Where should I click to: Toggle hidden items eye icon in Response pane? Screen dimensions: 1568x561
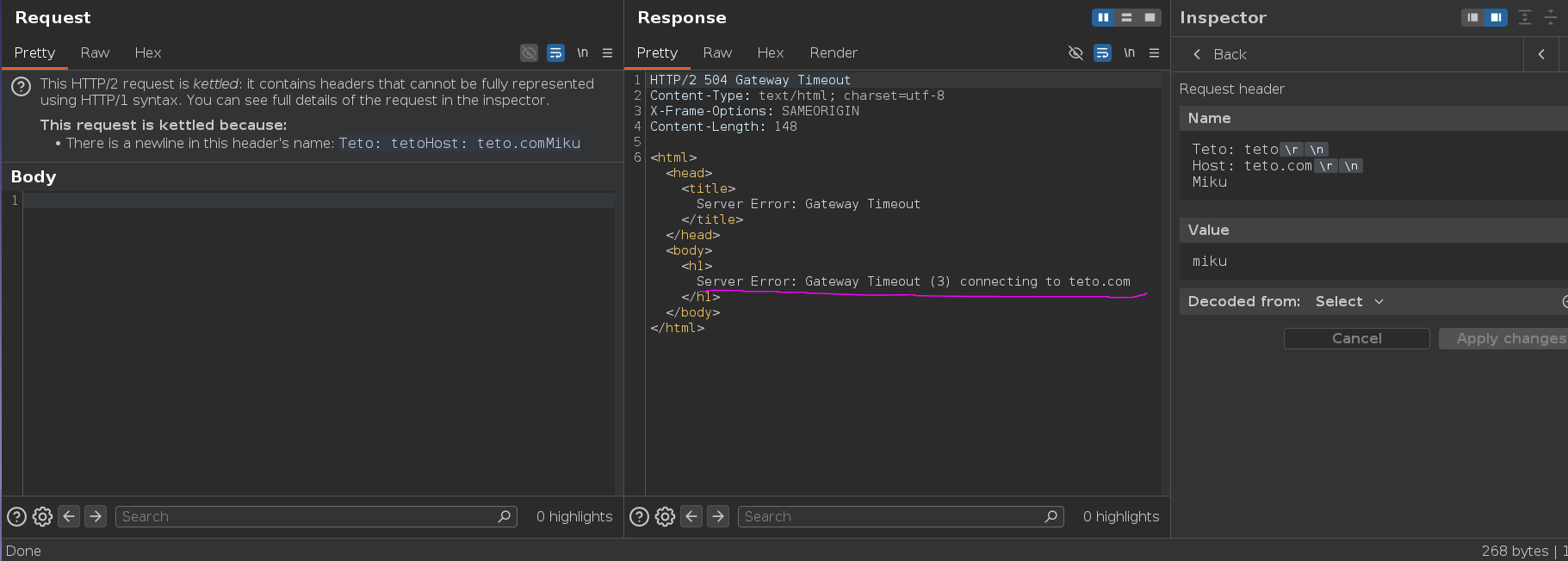click(1075, 53)
